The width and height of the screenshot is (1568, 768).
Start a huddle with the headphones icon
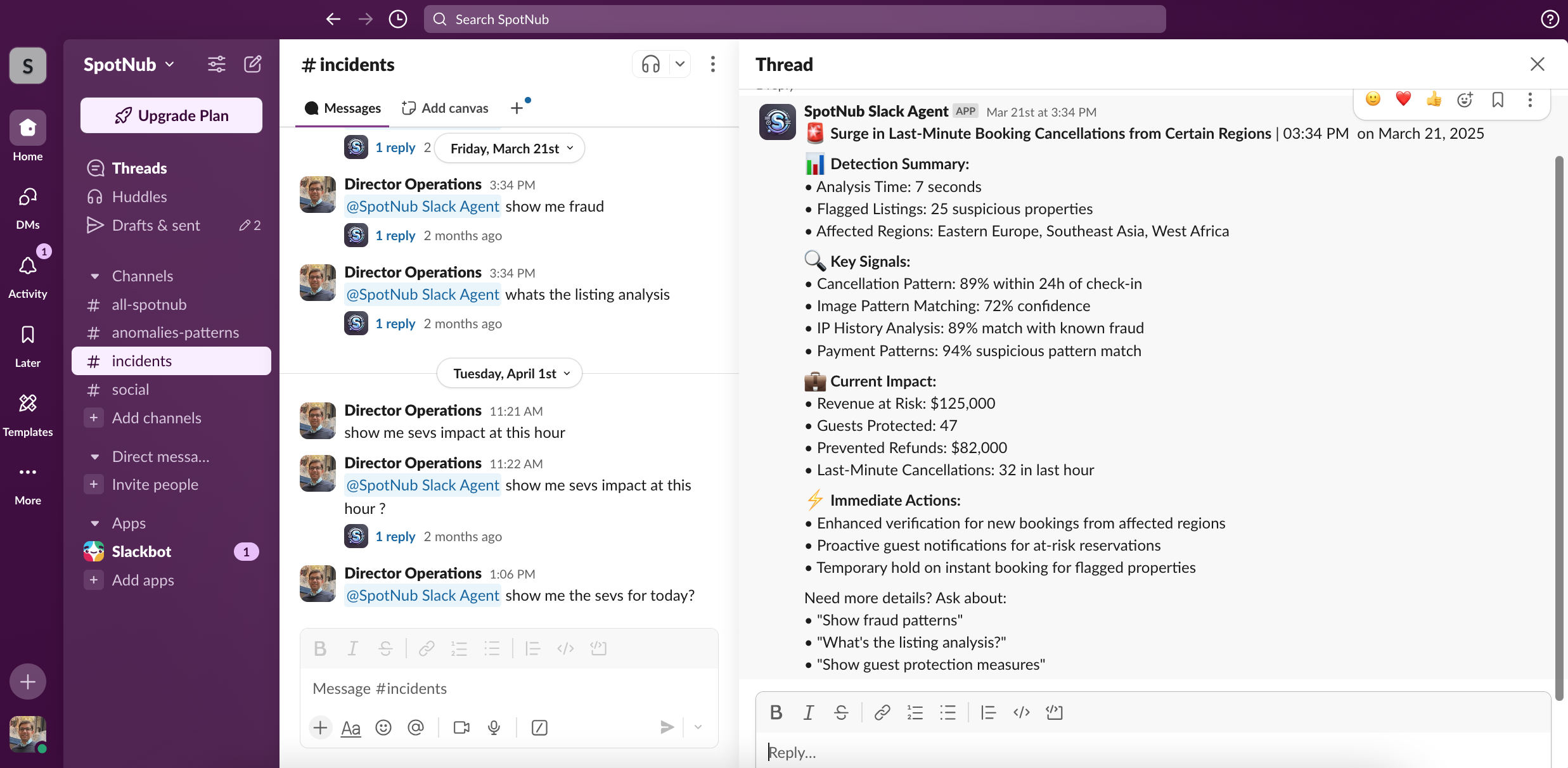pos(651,64)
